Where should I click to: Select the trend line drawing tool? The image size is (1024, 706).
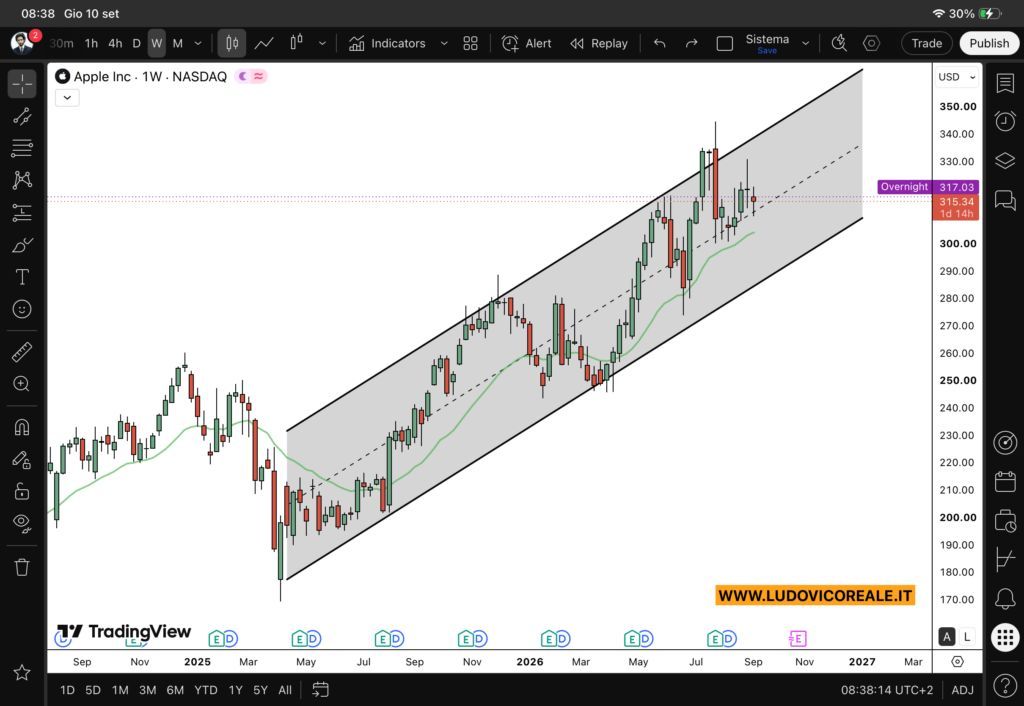(x=22, y=116)
